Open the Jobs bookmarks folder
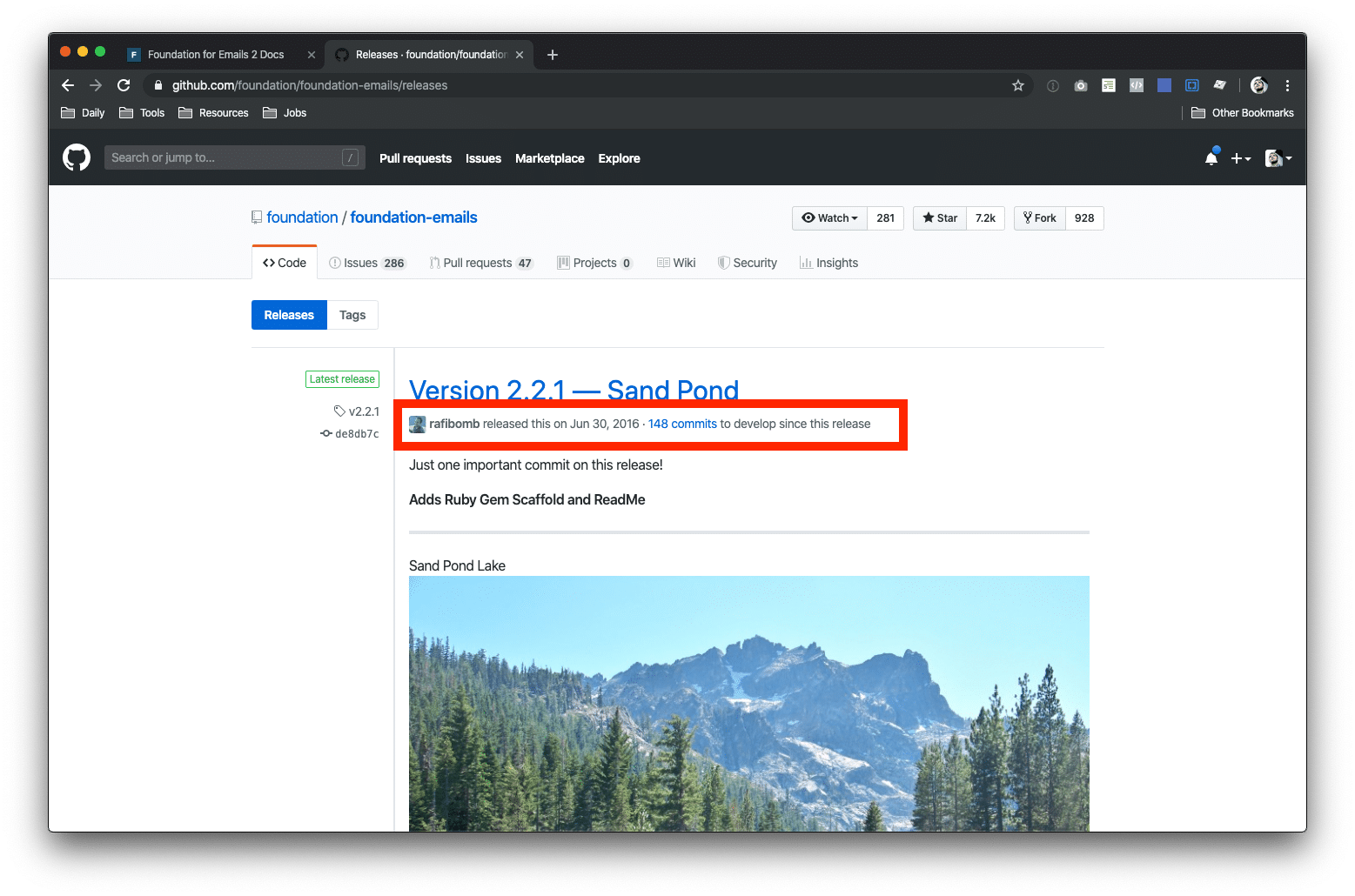1355x896 pixels. pyautogui.click(x=285, y=113)
